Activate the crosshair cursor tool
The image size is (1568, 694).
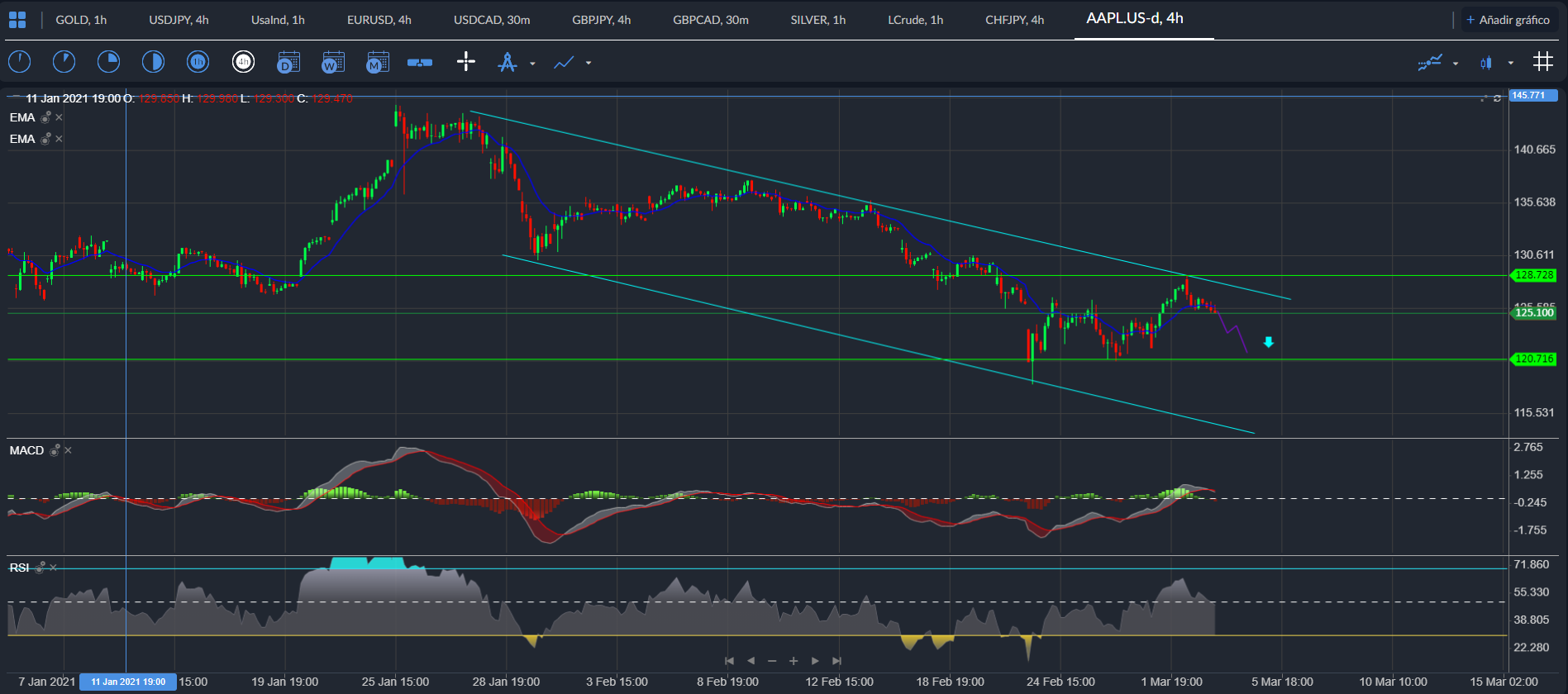[466, 62]
